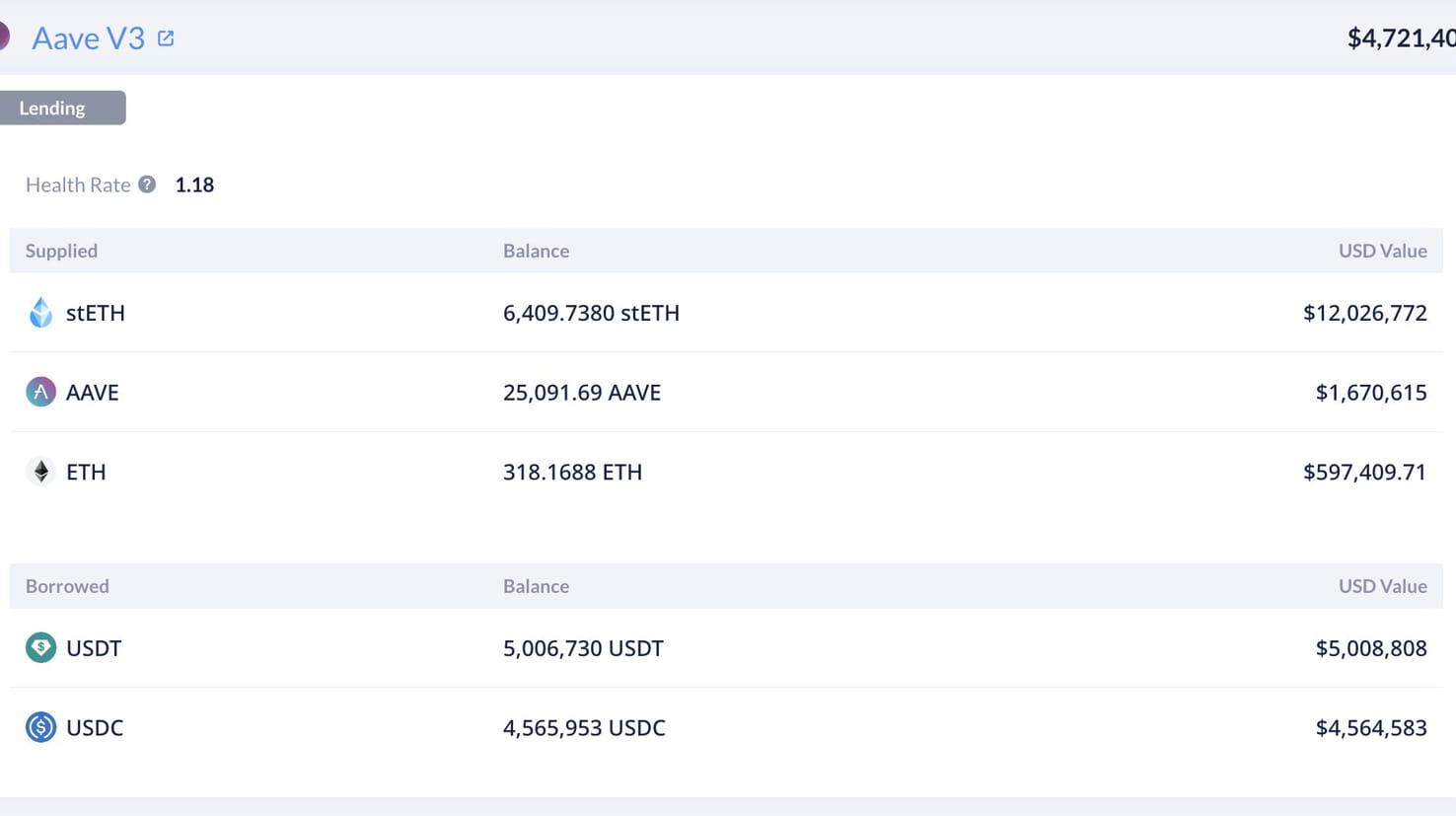Click the USDC borrowed asset name

[95, 728]
